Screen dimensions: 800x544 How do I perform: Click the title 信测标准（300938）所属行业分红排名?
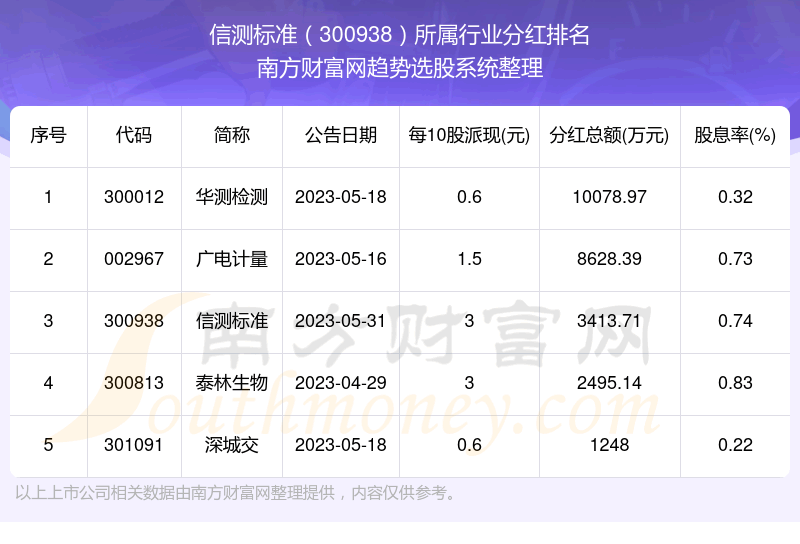pos(400,36)
